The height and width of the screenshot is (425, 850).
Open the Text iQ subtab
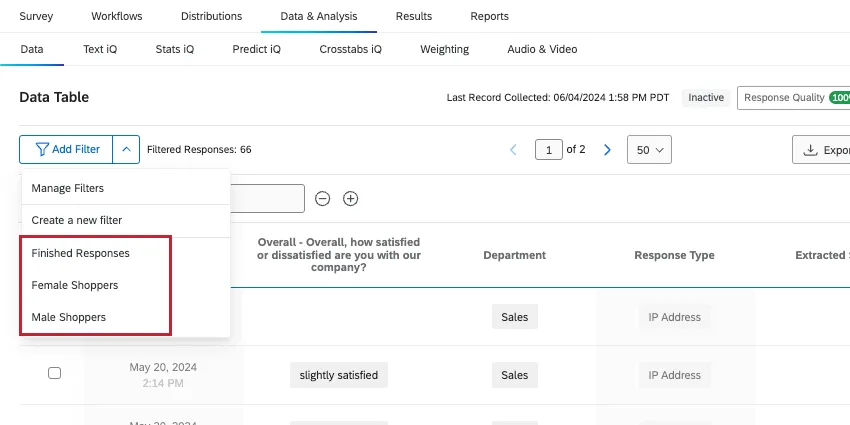point(100,49)
